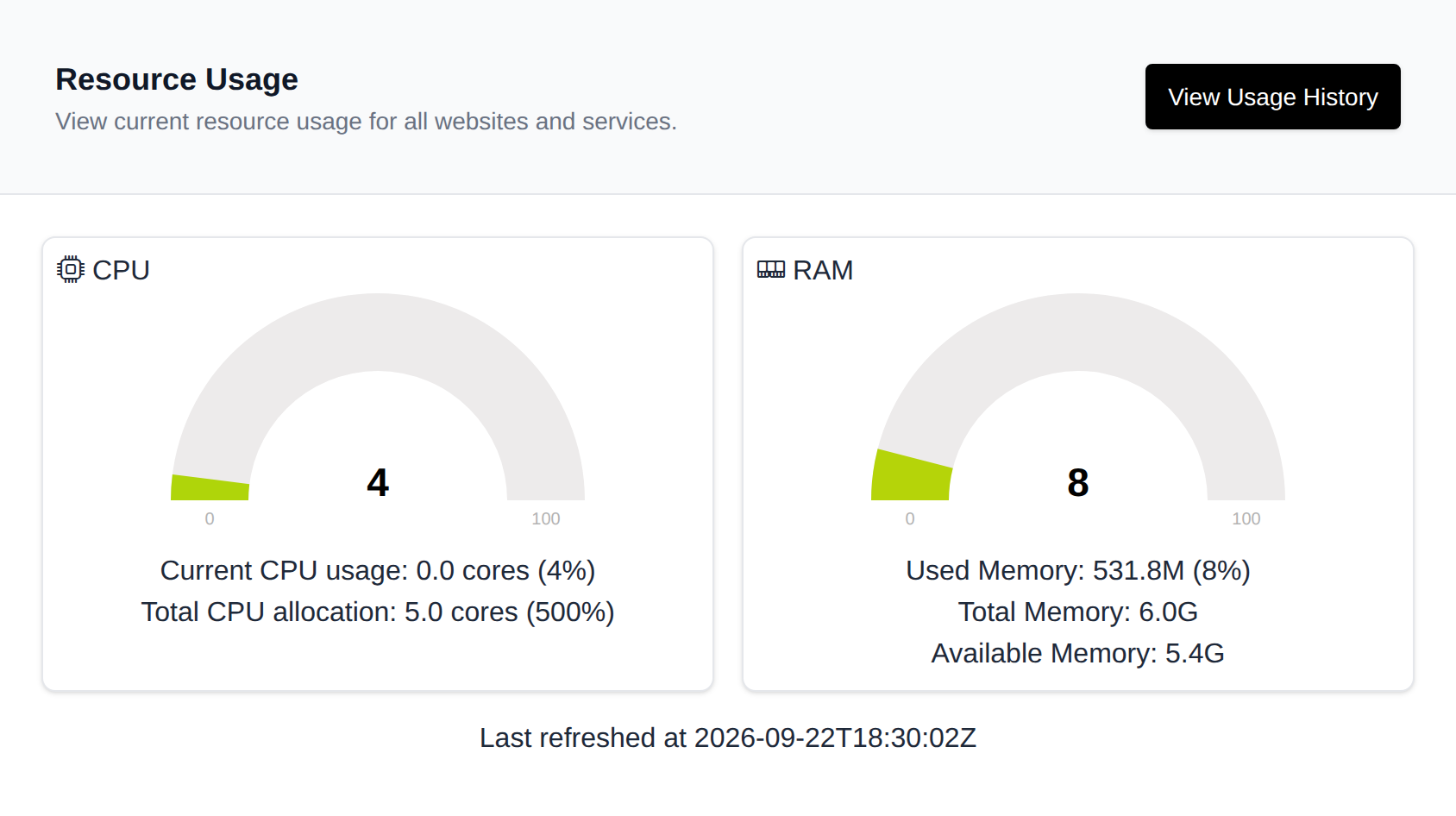This screenshot has height=816, width=1456.
Task: Click the 'Last refreshed at' timestamp
Action: pos(728,738)
